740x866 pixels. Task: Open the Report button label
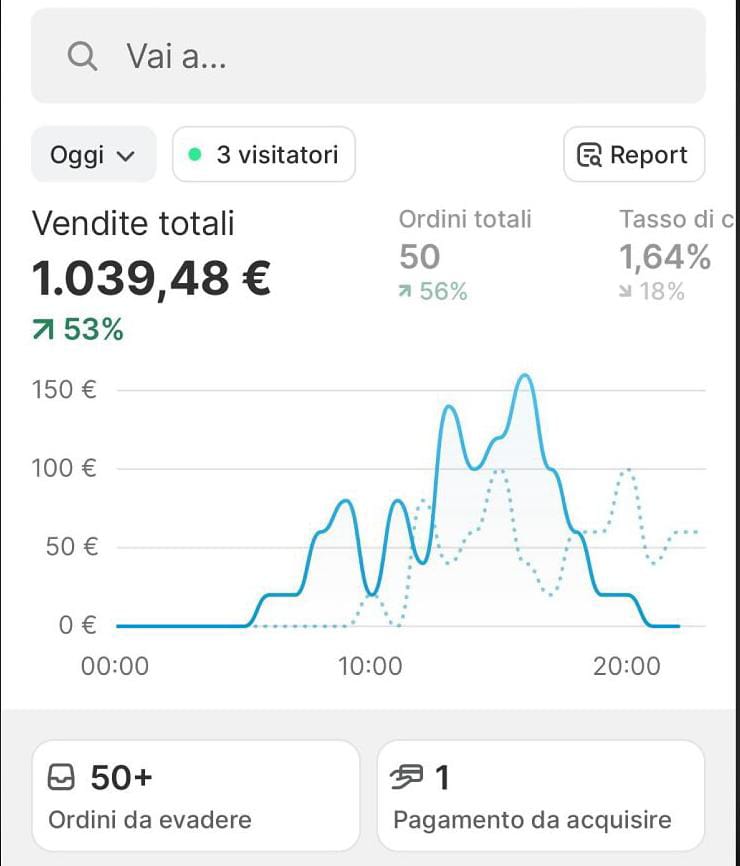click(x=648, y=155)
